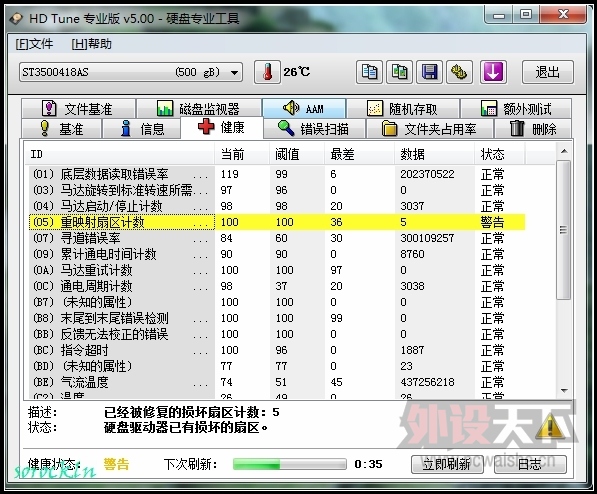Click the floppy disk save icon
The image size is (597, 494).
[x=429, y=72]
